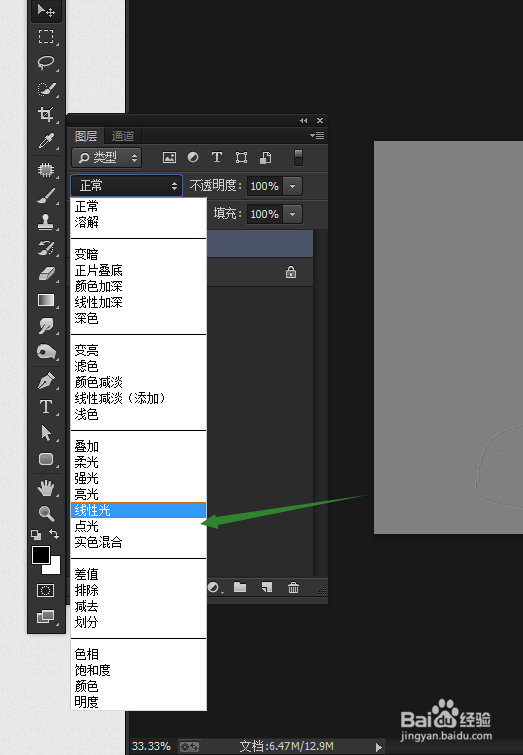Select the Rectangular Marquee tool
This screenshot has height=755, width=523.
coord(46,37)
